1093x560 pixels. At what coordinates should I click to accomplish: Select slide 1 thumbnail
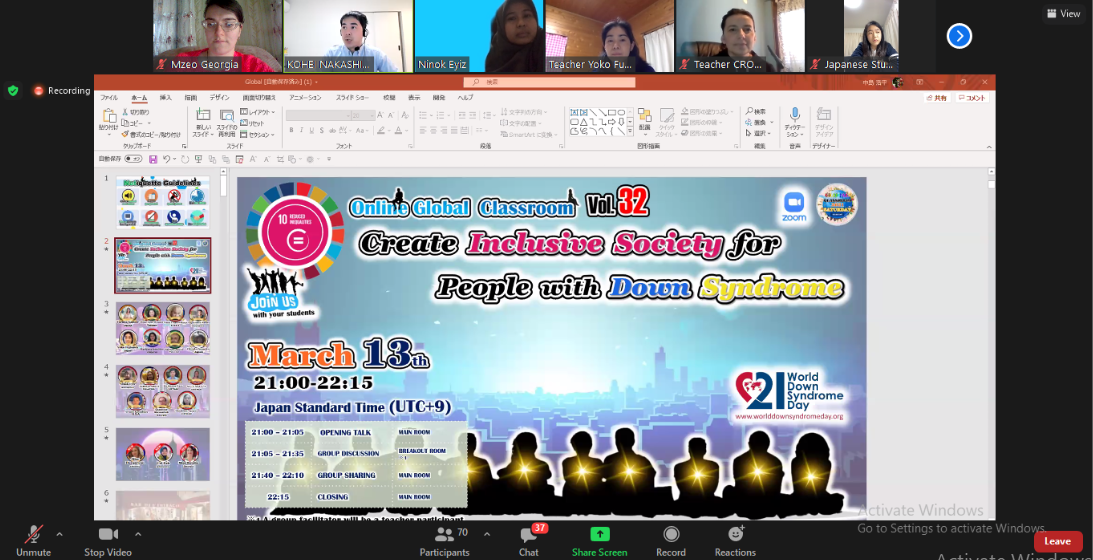click(x=162, y=202)
